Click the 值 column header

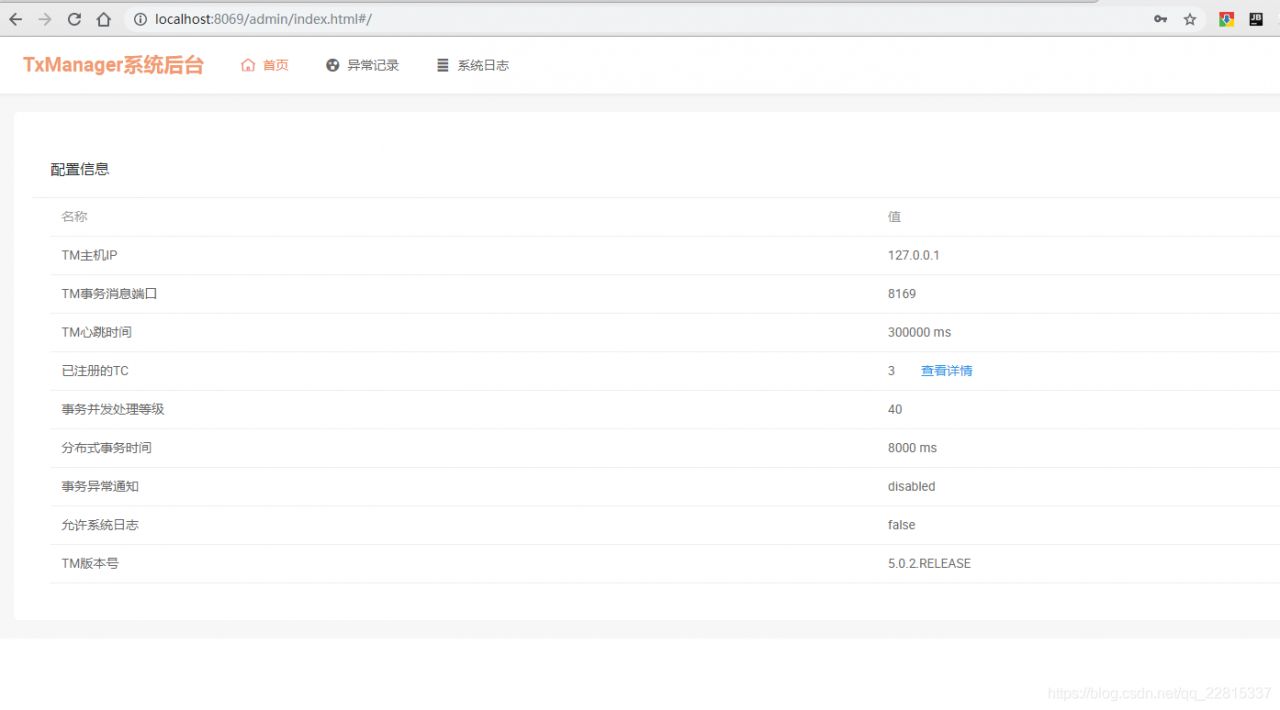tap(894, 217)
